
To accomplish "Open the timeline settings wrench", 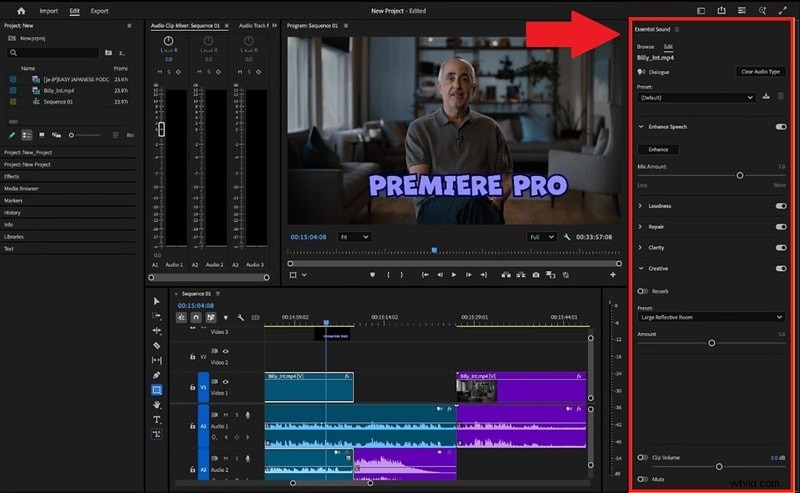I will (240, 317).
